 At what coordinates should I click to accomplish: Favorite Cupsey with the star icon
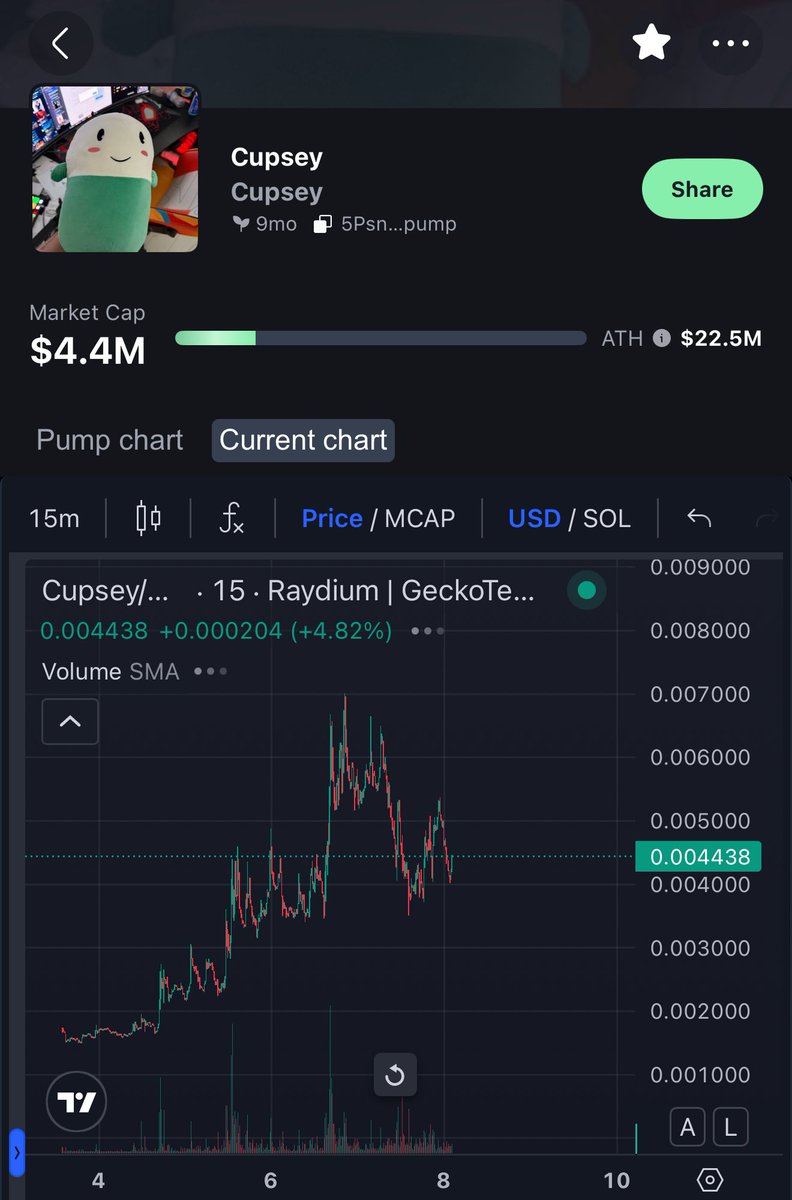[651, 43]
